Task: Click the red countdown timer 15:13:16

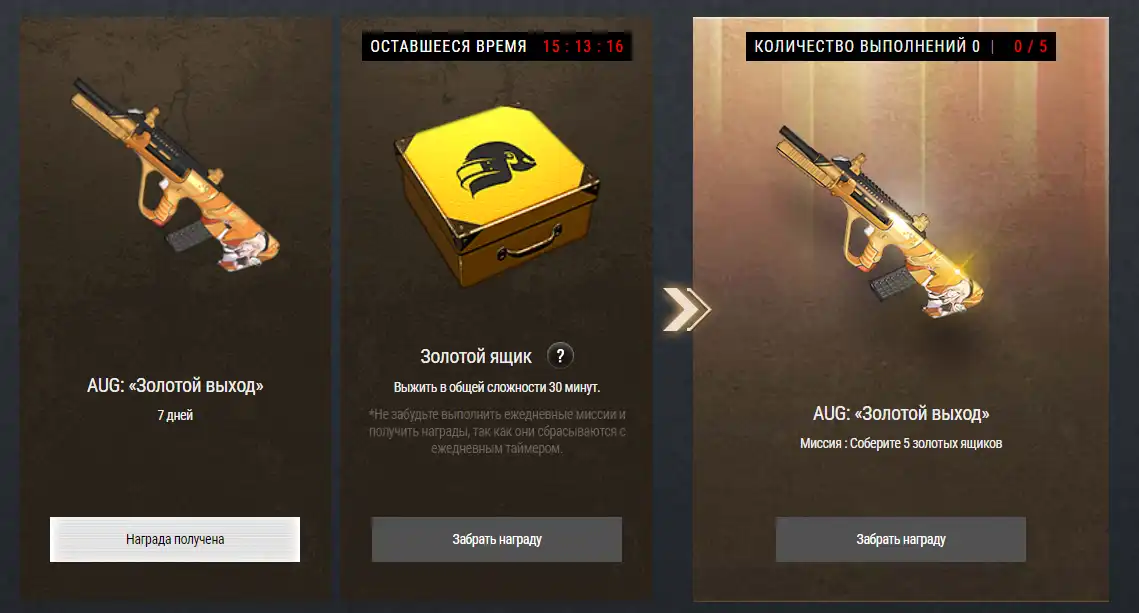Action: pos(583,46)
